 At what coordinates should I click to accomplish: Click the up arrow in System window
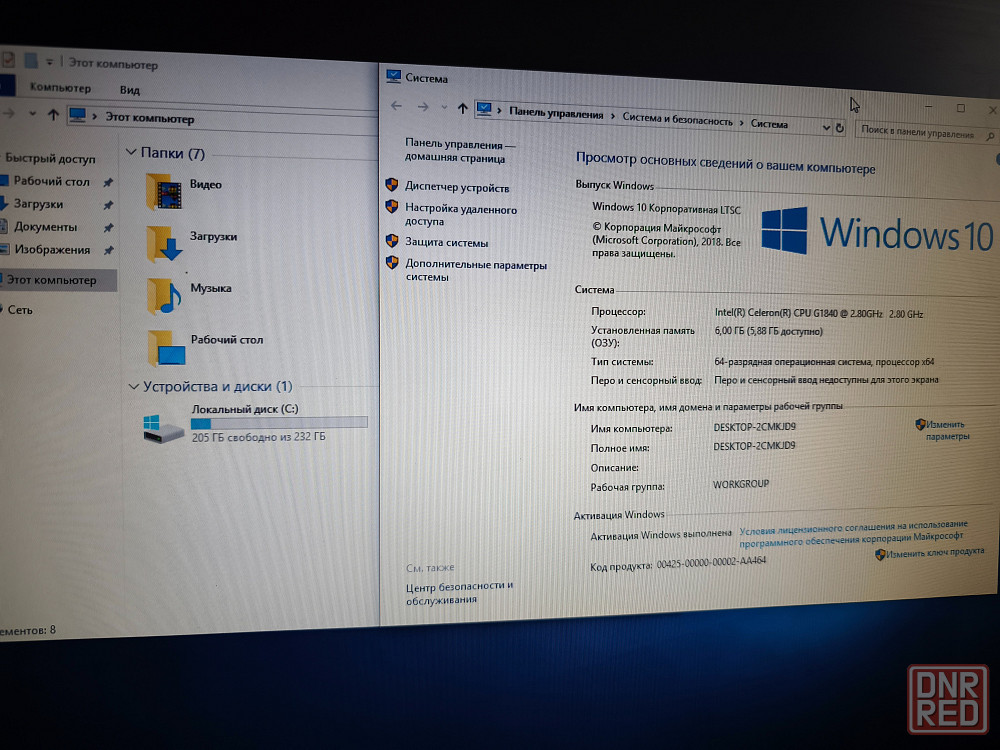462,108
